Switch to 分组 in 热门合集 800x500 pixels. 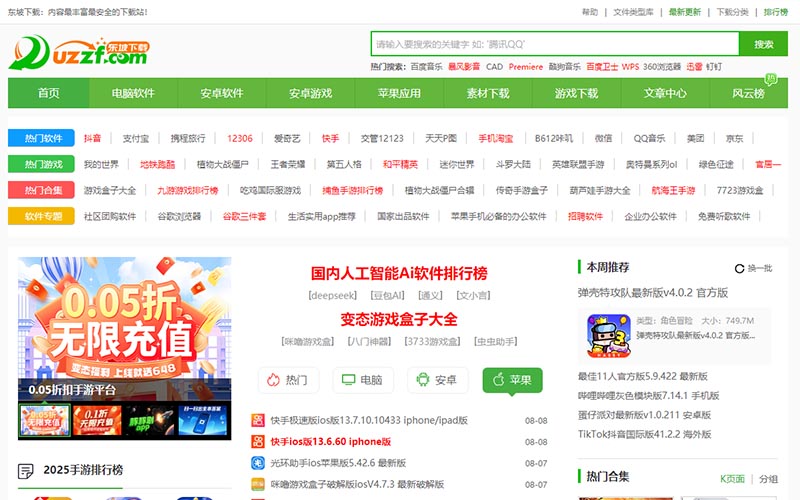coord(768,479)
